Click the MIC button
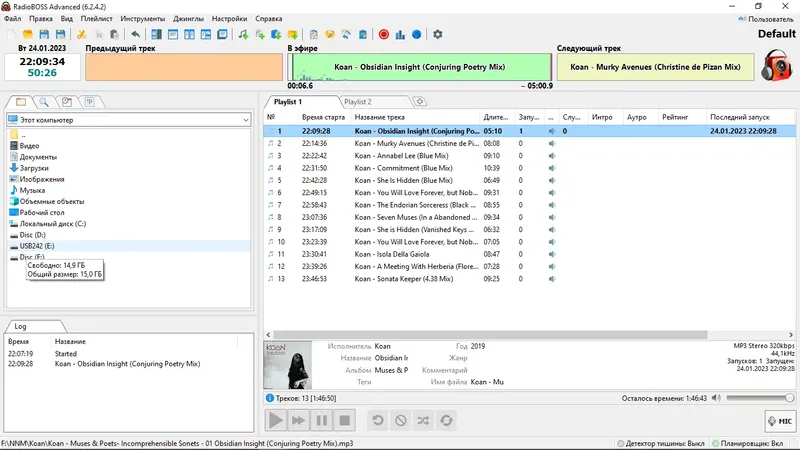Screen dimensions: 800x450 click(781, 421)
